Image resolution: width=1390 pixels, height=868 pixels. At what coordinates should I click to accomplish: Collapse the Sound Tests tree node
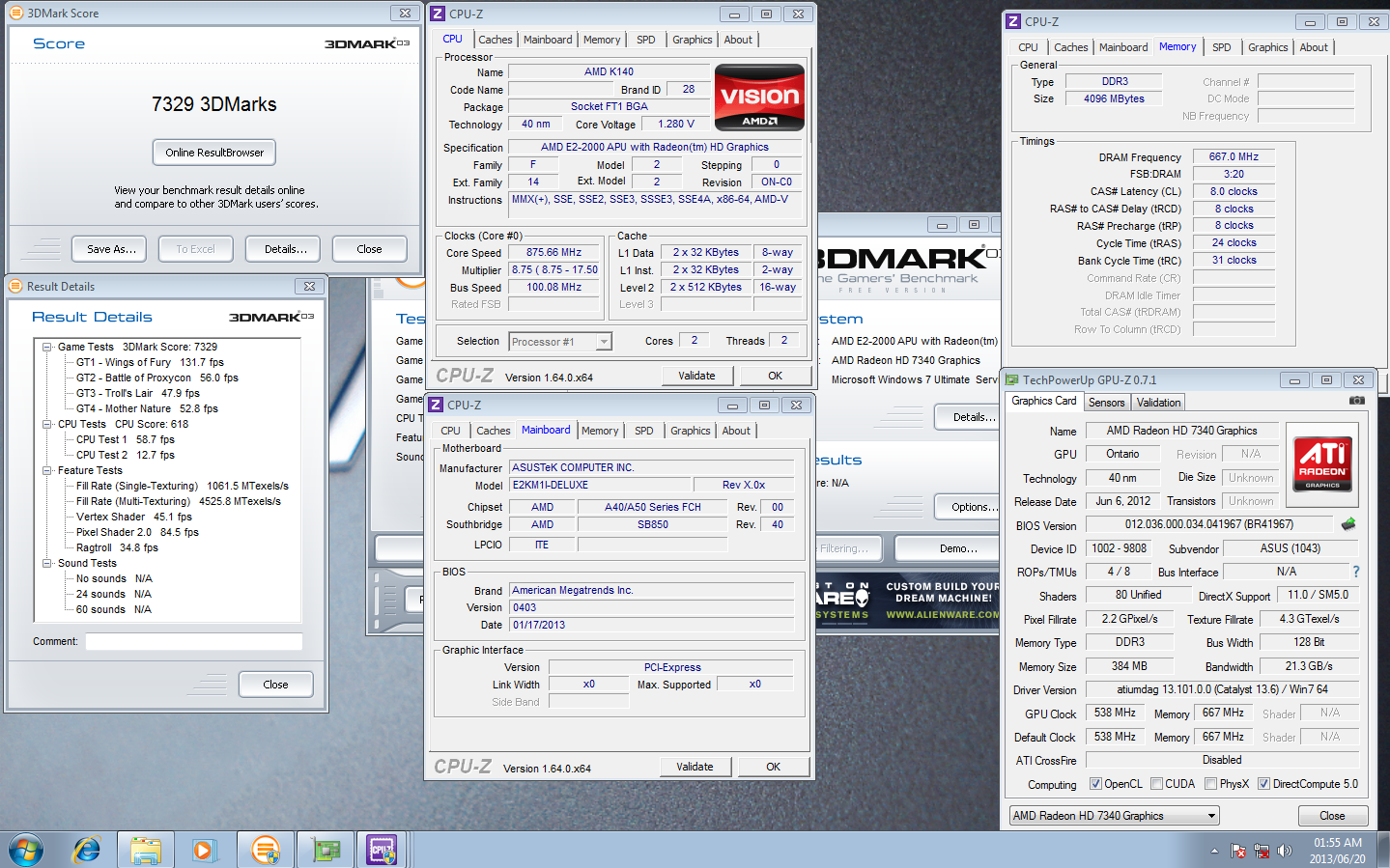(46, 563)
